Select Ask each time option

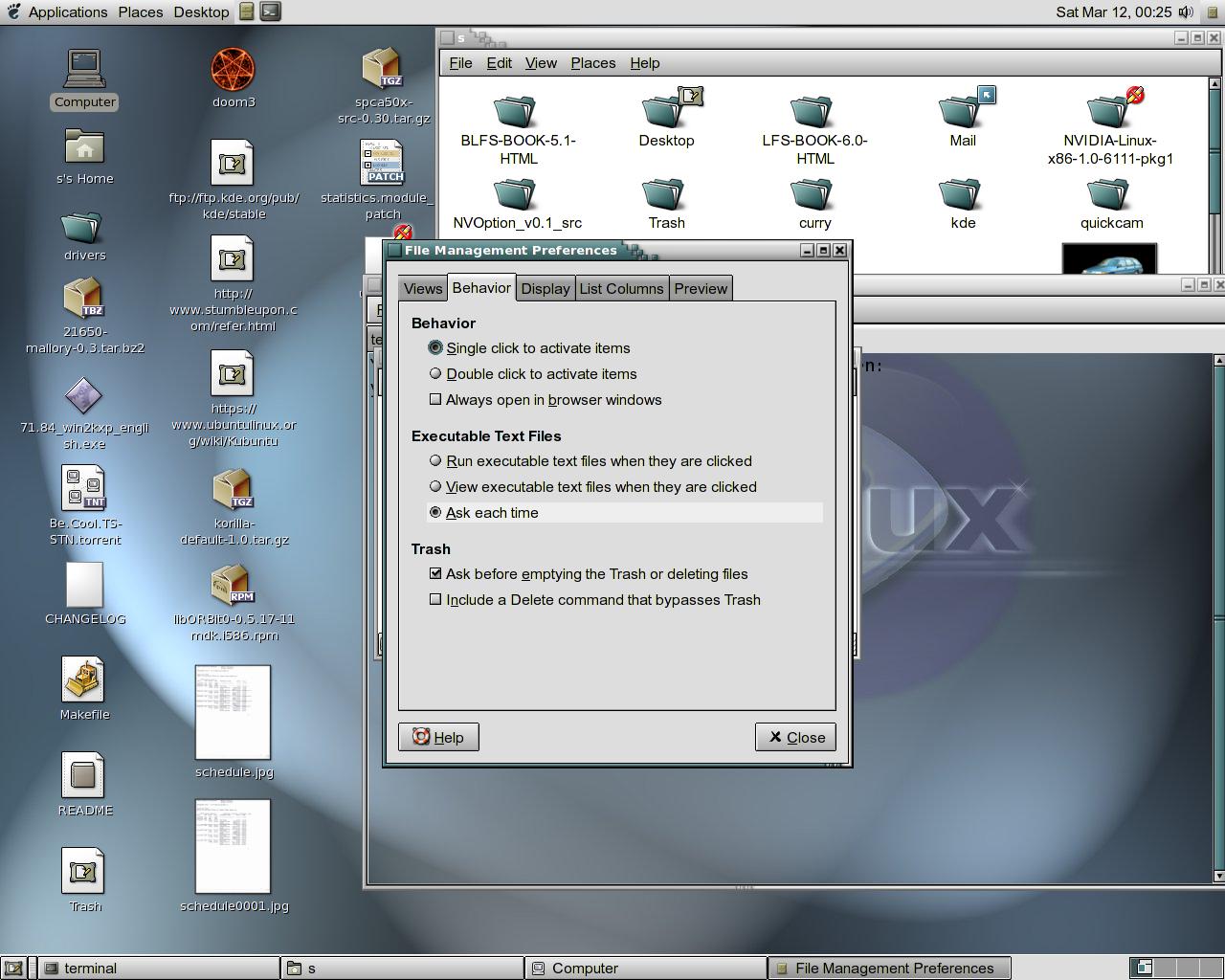625,513
